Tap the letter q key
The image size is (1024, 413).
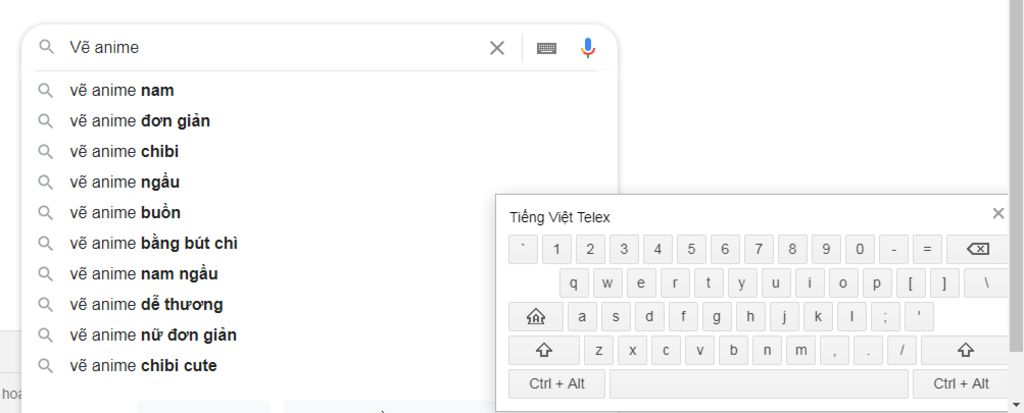pyautogui.click(x=574, y=283)
